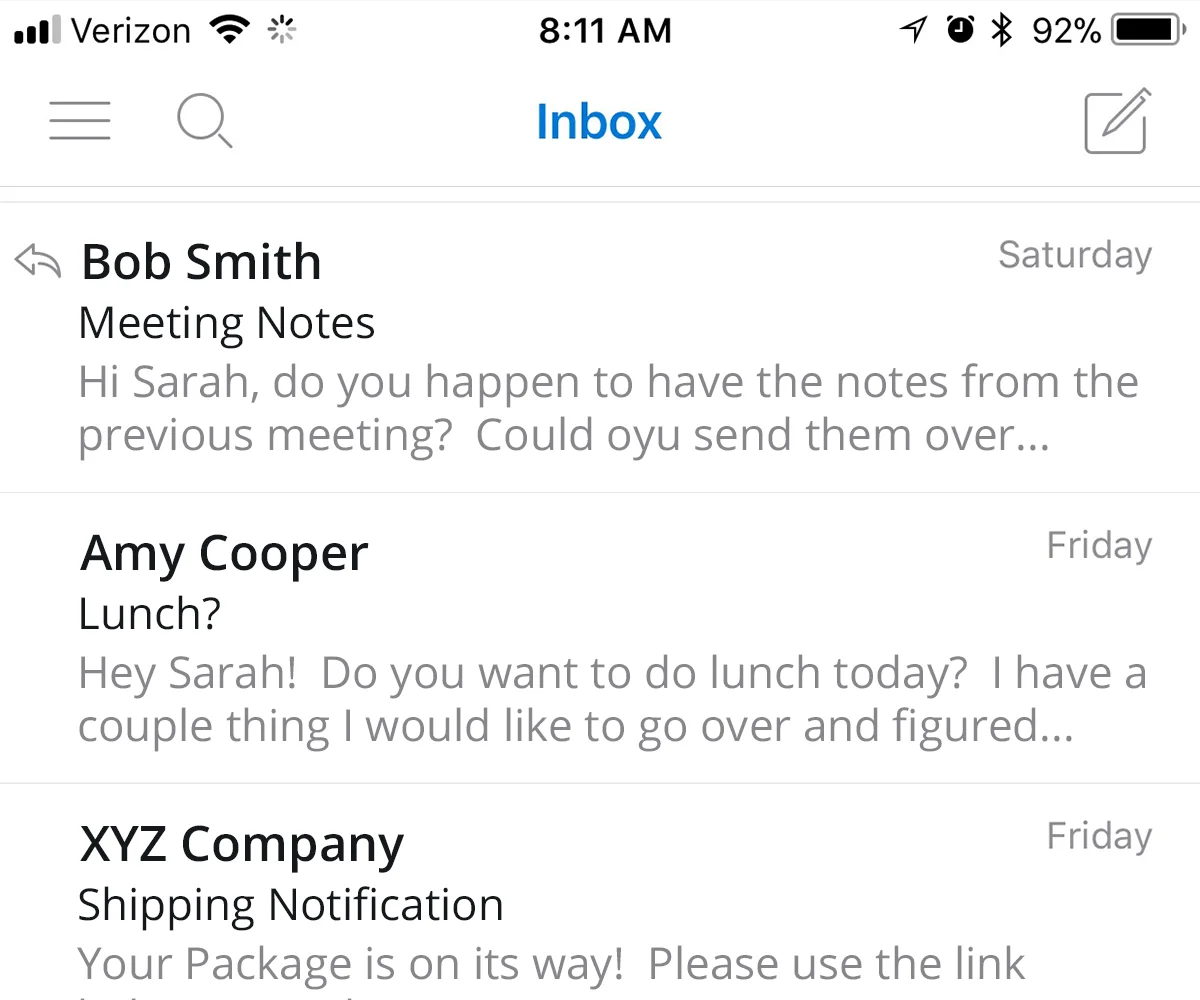Tap the Hey Sarah lunch message preview
Image resolution: width=1200 pixels, height=1000 pixels.
pos(612,701)
